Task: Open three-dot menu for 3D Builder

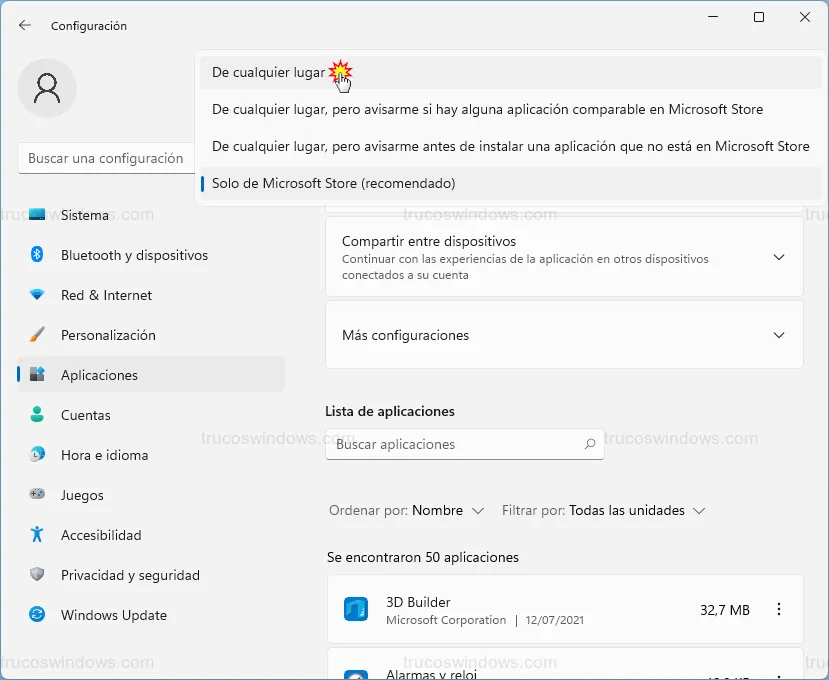Action: (x=779, y=610)
